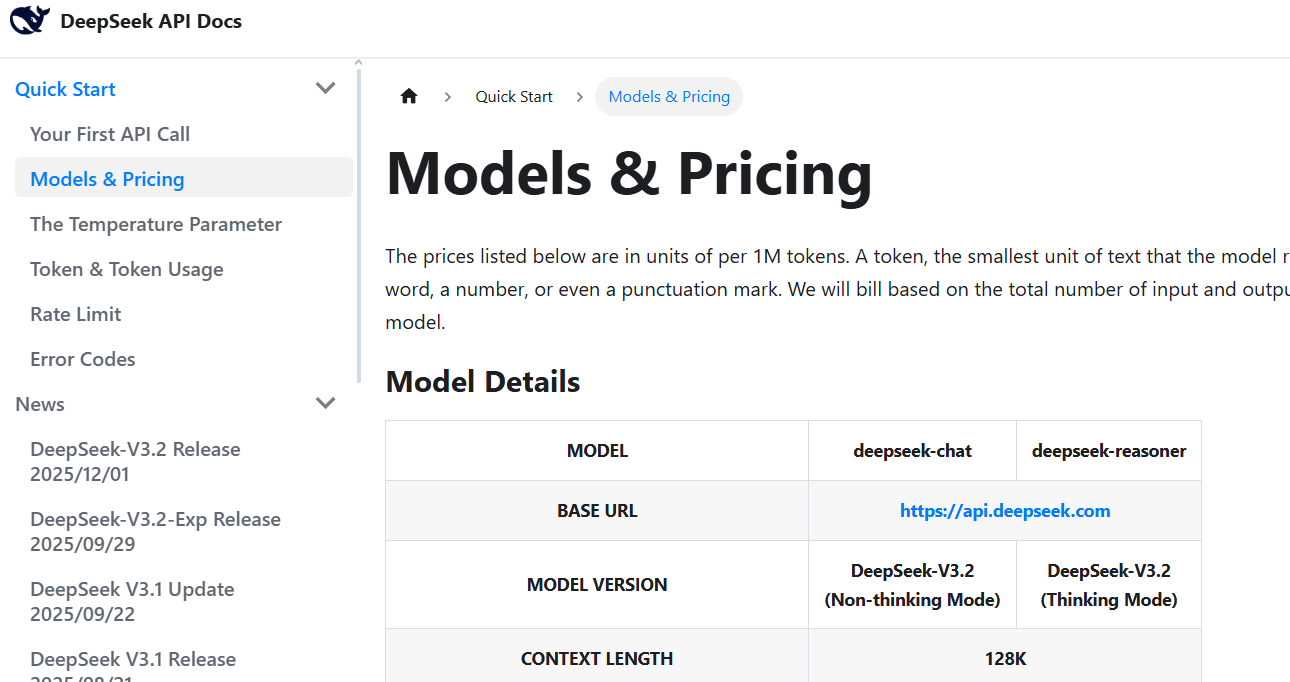Click the Models & Pricing breadcrumb pill
1290x682 pixels.
click(669, 97)
